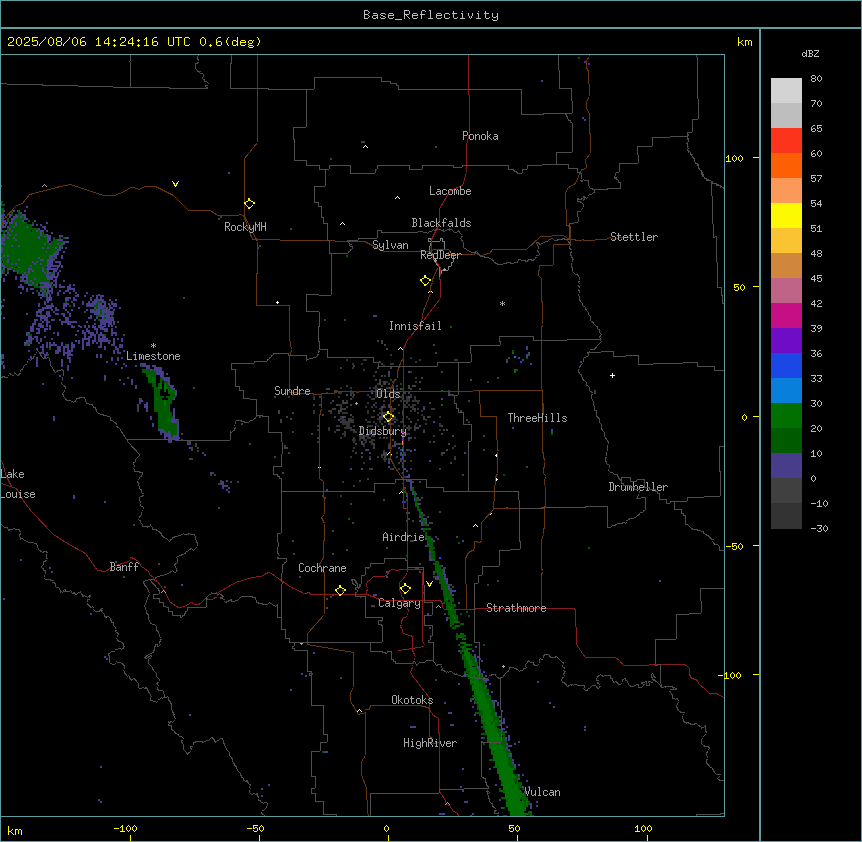862x842 pixels.
Task: Click the yellow diamond marker south of RedDeer
Action: (425, 281)
